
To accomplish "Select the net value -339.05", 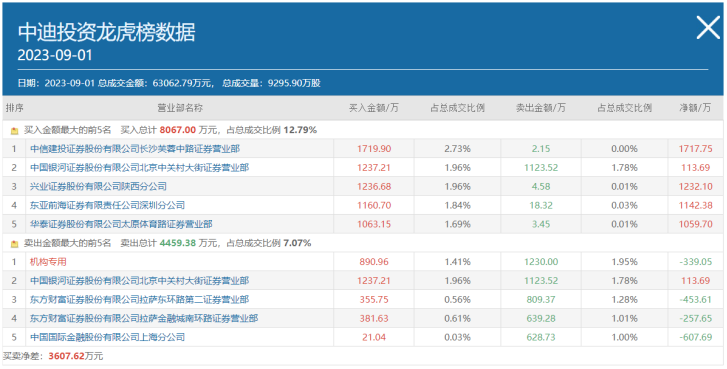I will pos(695,262).
